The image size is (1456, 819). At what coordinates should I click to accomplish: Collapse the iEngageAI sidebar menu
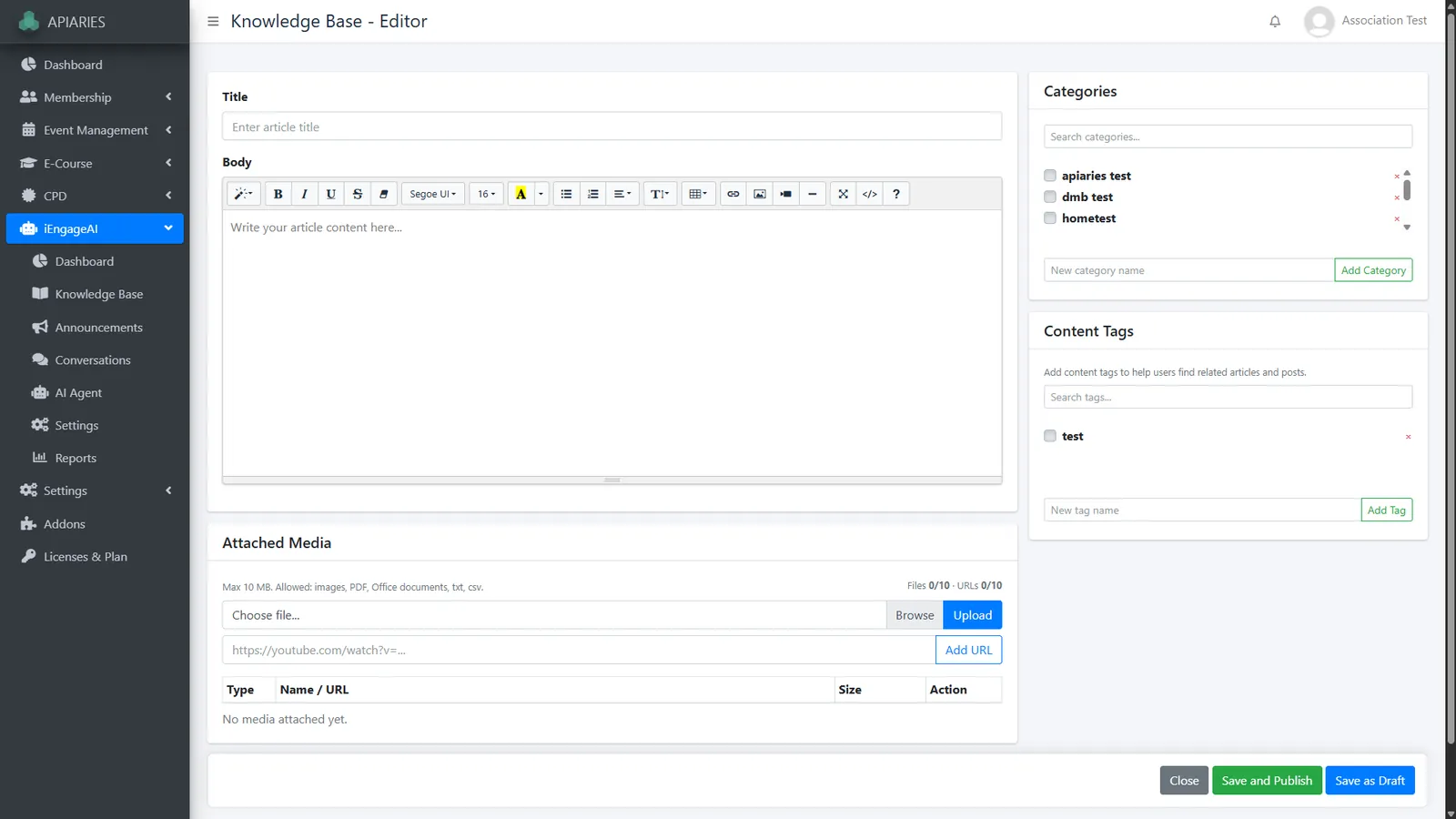(x=95, y=228)
